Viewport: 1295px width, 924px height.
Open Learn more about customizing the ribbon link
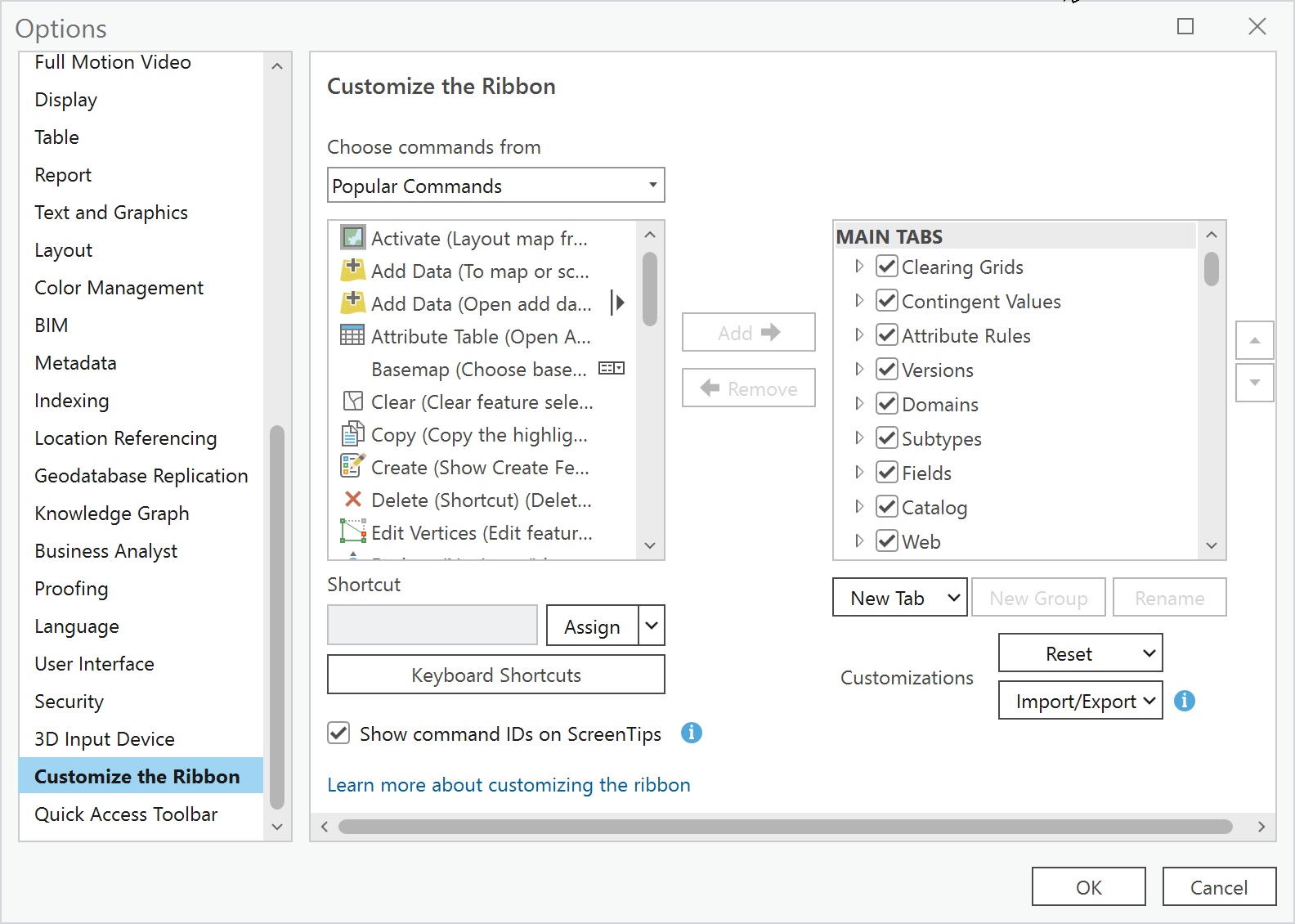pyautogui.click(x=509, y=785)
